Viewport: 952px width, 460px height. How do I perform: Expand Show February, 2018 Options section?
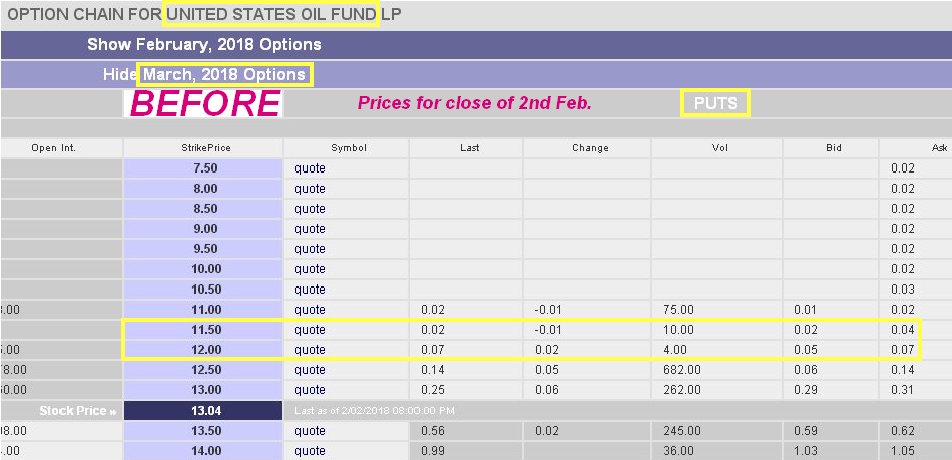[x=204, y=45]
